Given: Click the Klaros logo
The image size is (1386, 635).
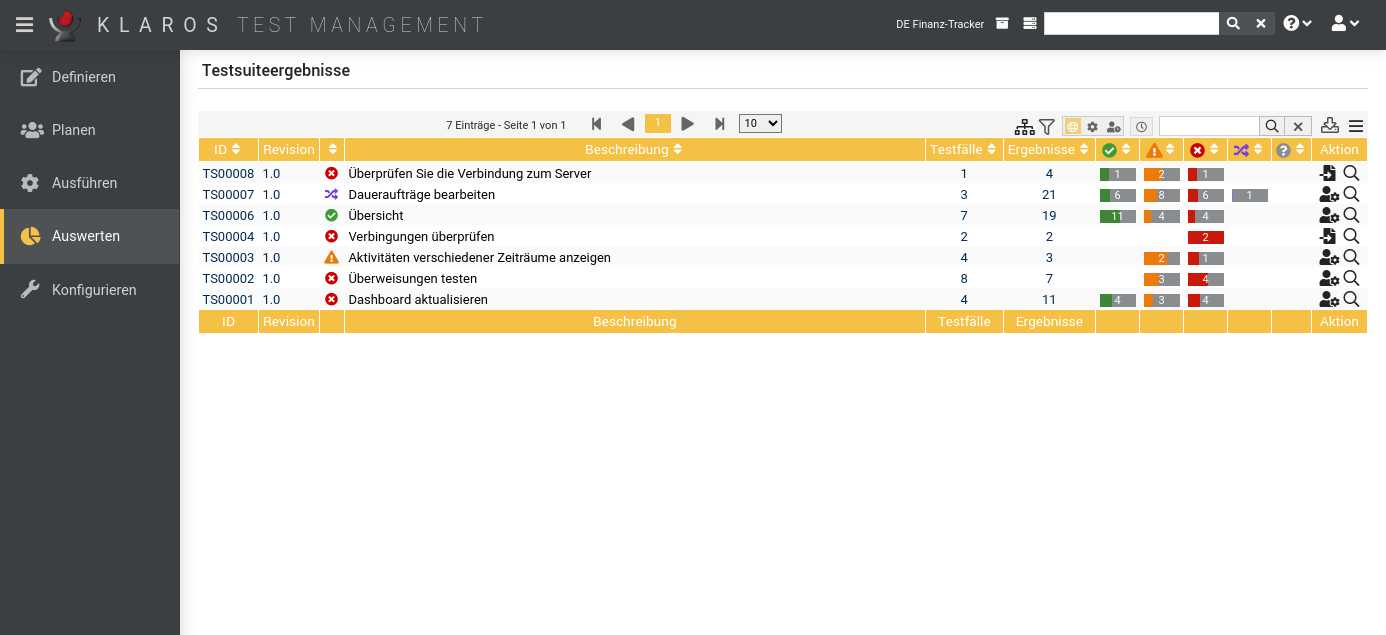Looking at the screenshot, I should [66, 24].
